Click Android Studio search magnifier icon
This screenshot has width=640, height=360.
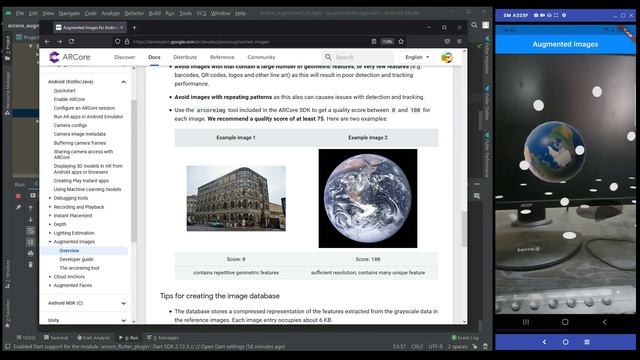pos(474,25)
